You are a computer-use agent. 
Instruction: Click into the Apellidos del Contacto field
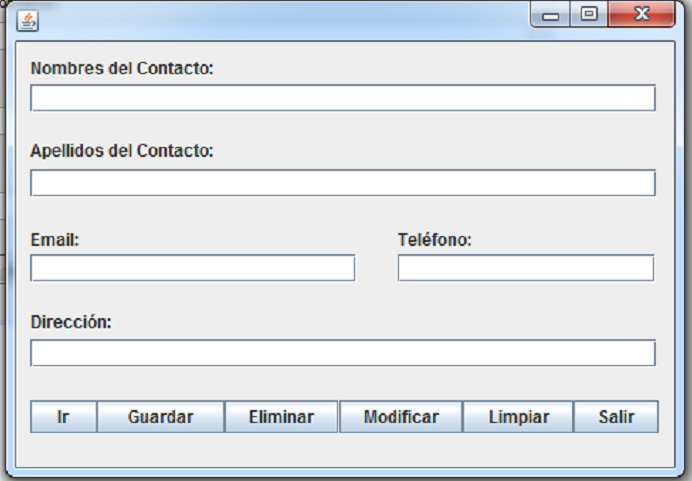point(343,183)
